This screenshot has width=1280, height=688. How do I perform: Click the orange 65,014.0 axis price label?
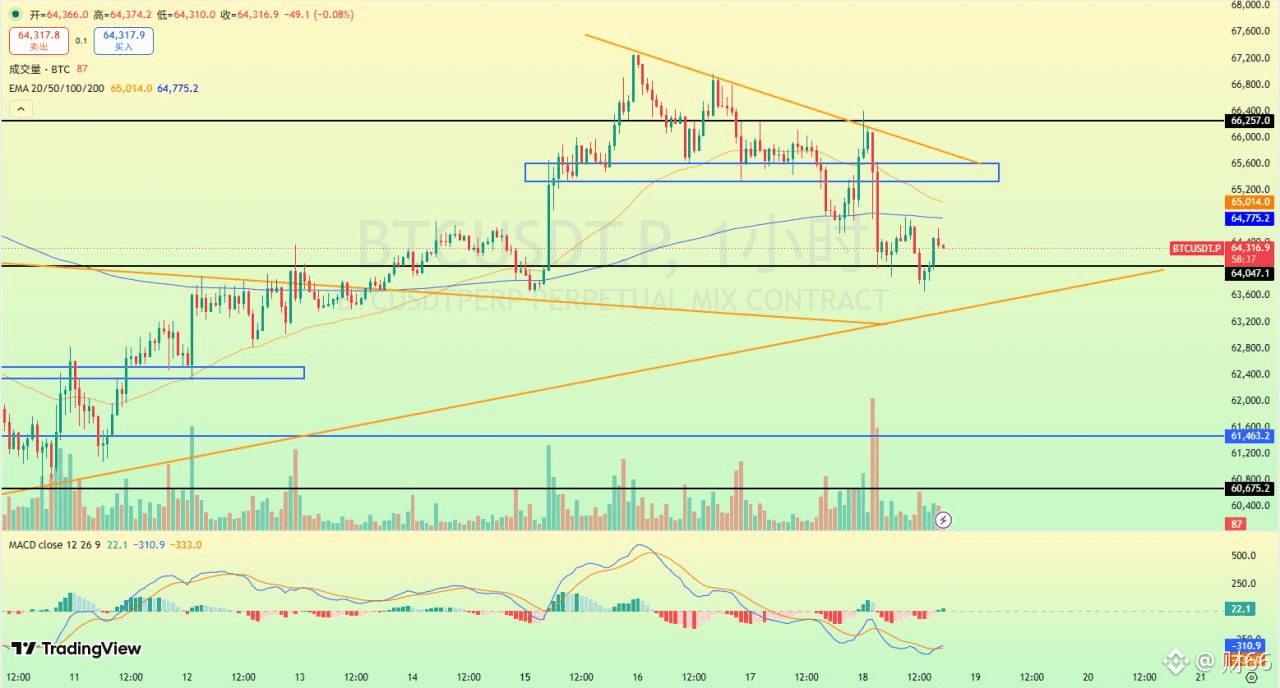1250,202
